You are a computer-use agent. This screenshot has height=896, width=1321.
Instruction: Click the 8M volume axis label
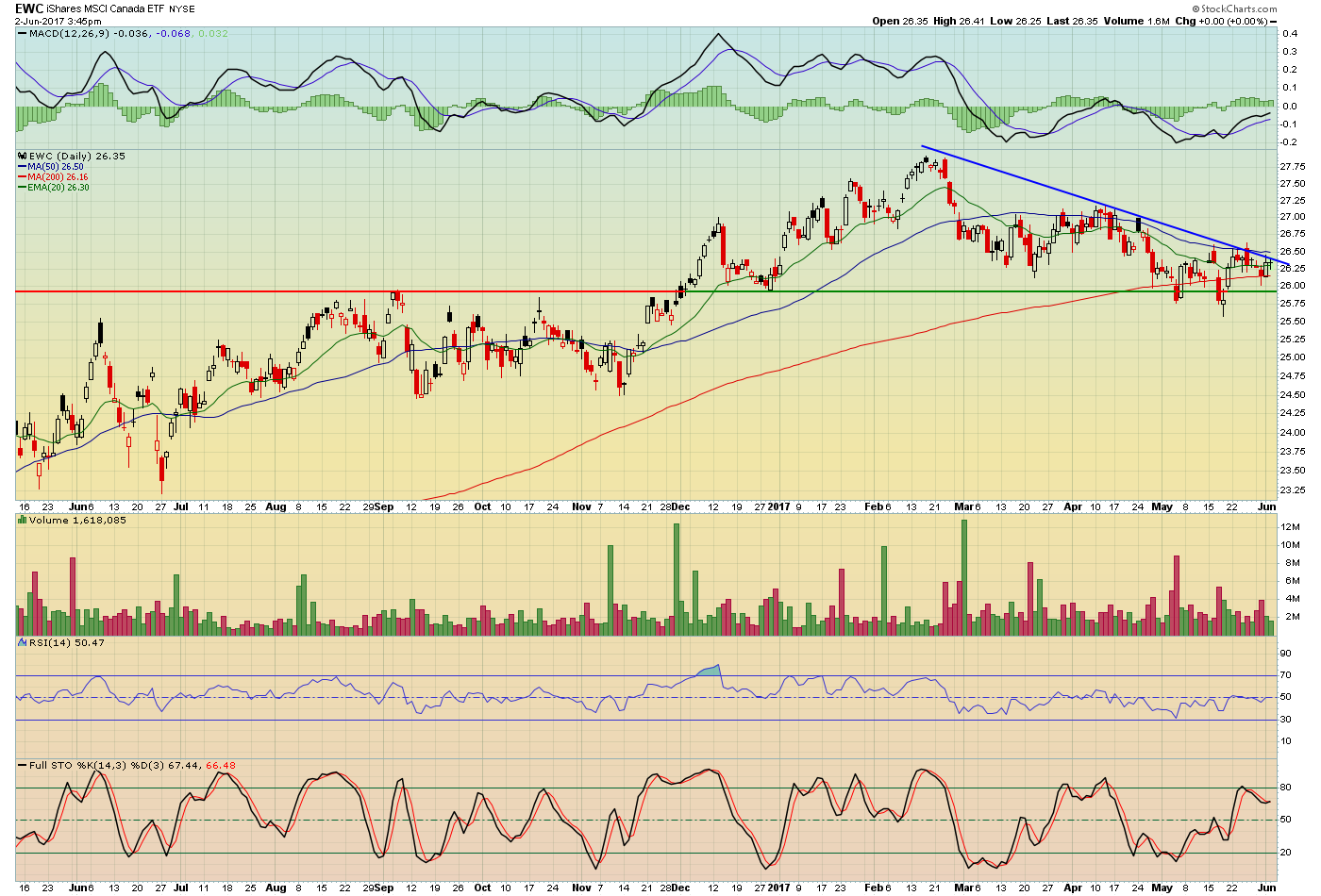[x=1291, y=563]
